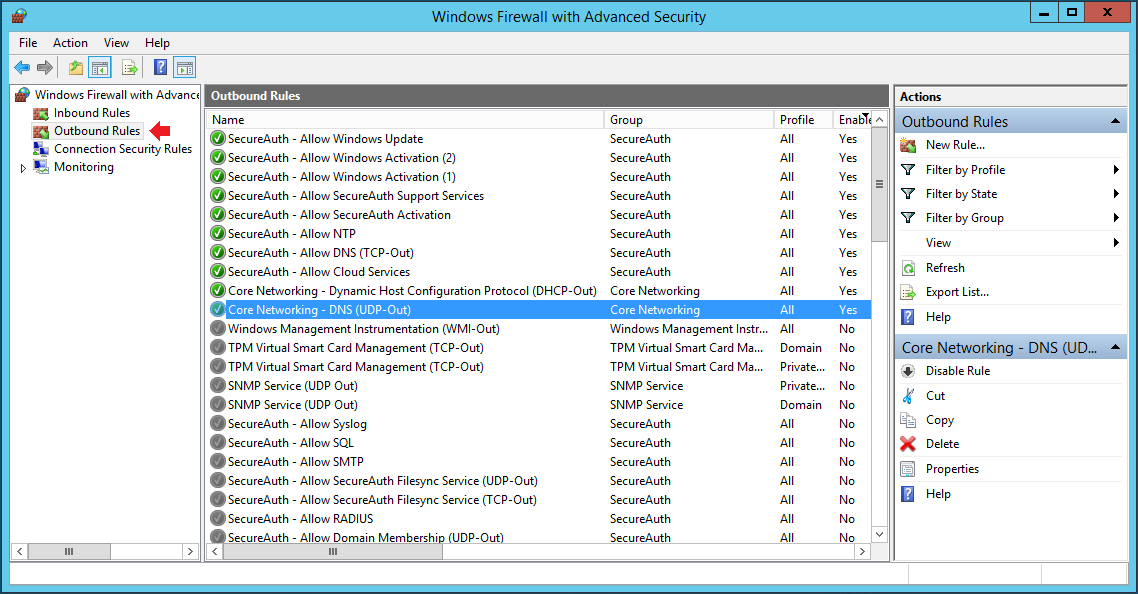
Task: Click the blue Help icon in the toolbar
Action: click(160, 68)
